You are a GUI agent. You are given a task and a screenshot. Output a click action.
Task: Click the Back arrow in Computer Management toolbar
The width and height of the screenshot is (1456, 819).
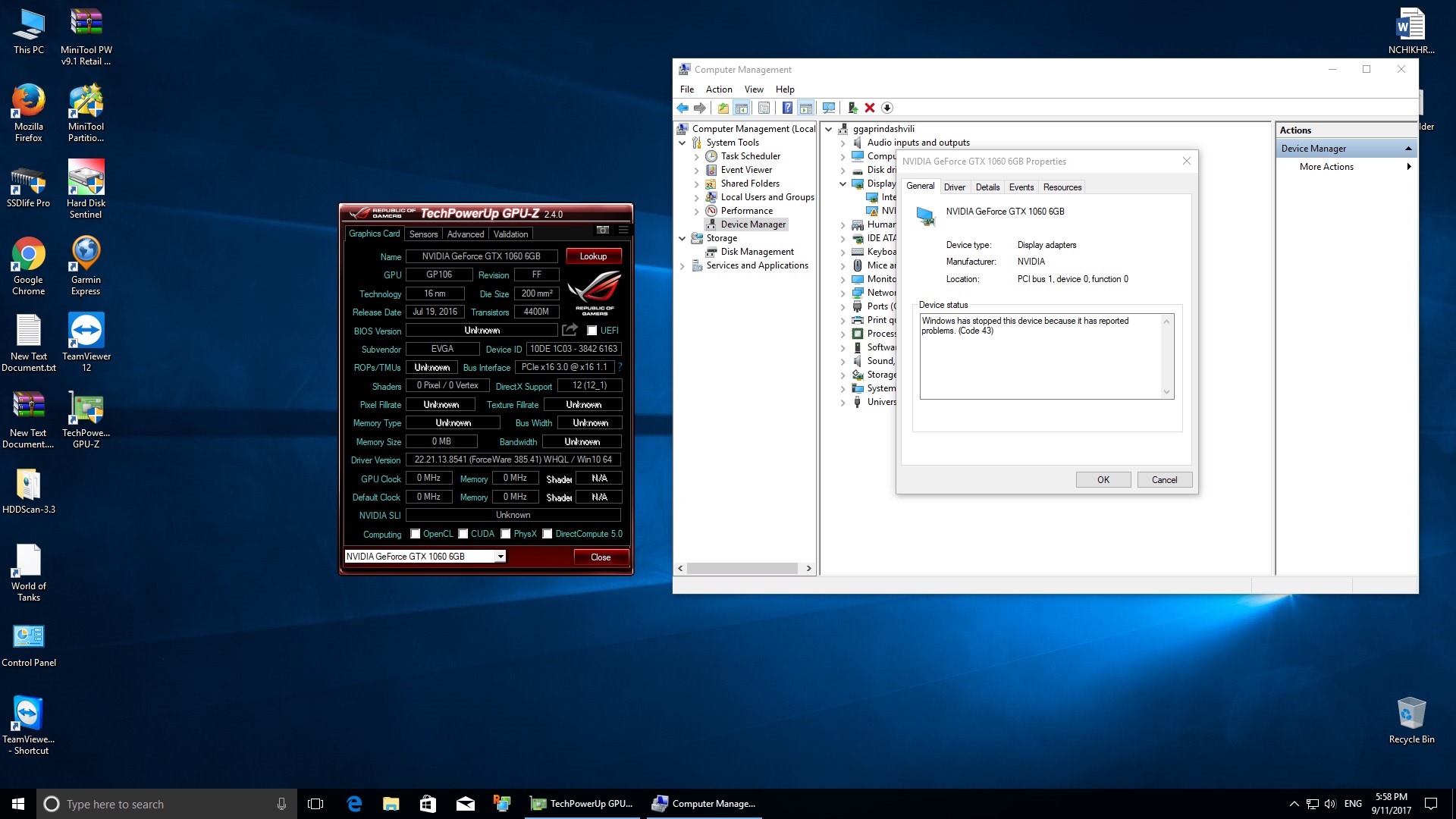click(682, 108)
